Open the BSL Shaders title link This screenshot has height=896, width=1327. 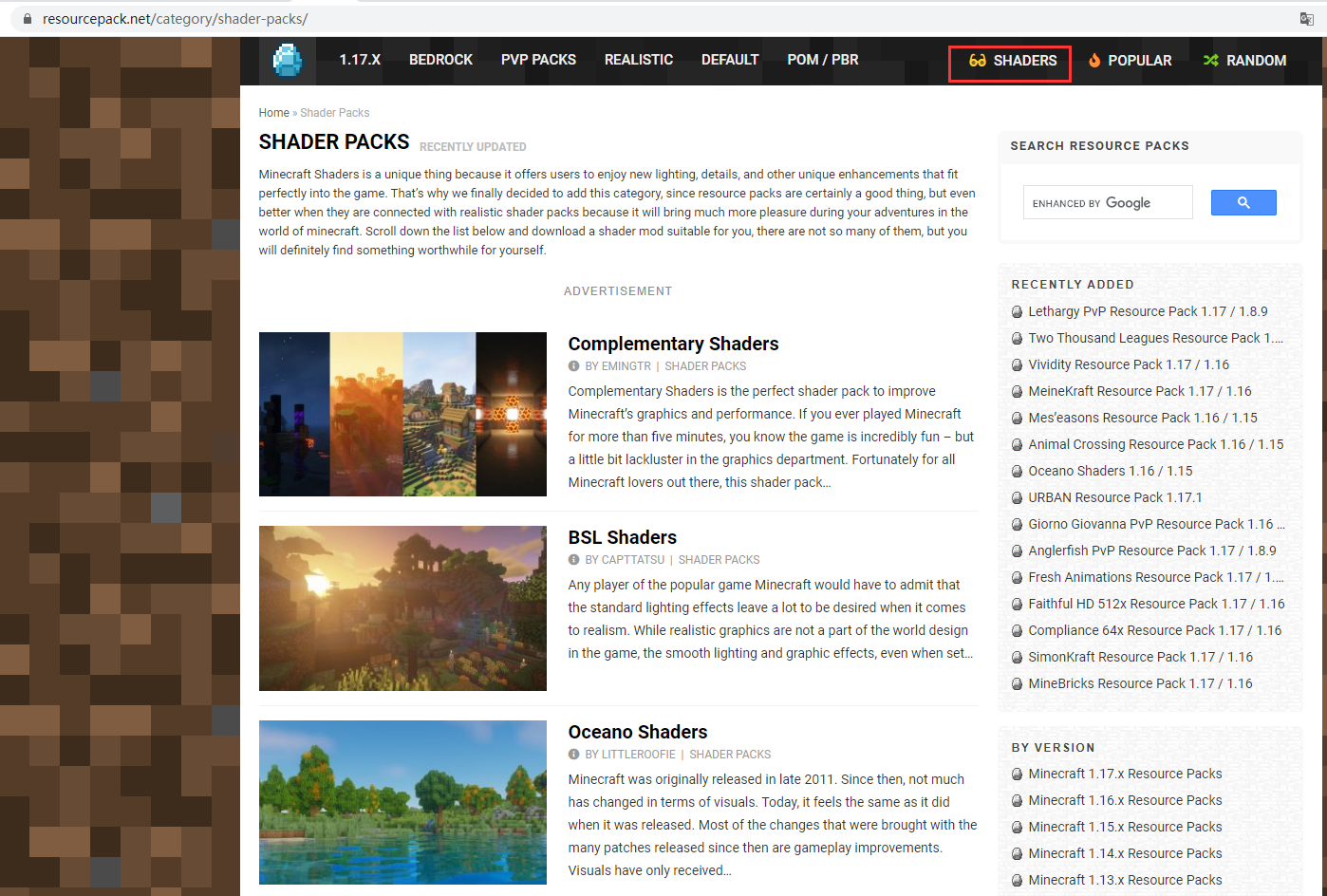click(x=623, y=537)
